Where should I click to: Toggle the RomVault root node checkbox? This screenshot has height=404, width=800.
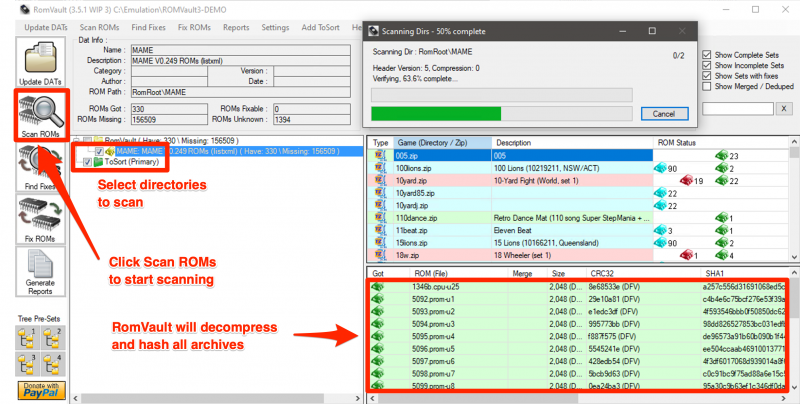tap(87, 140)
